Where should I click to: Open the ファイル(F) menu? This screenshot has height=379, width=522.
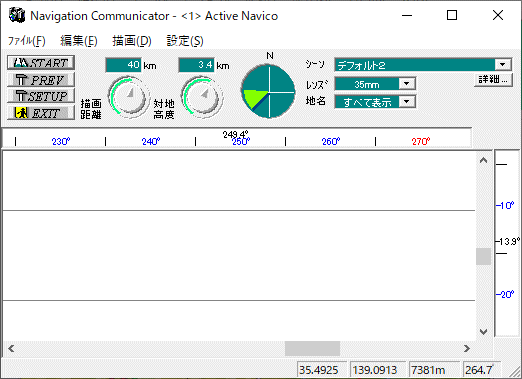[x=26, y=41]
